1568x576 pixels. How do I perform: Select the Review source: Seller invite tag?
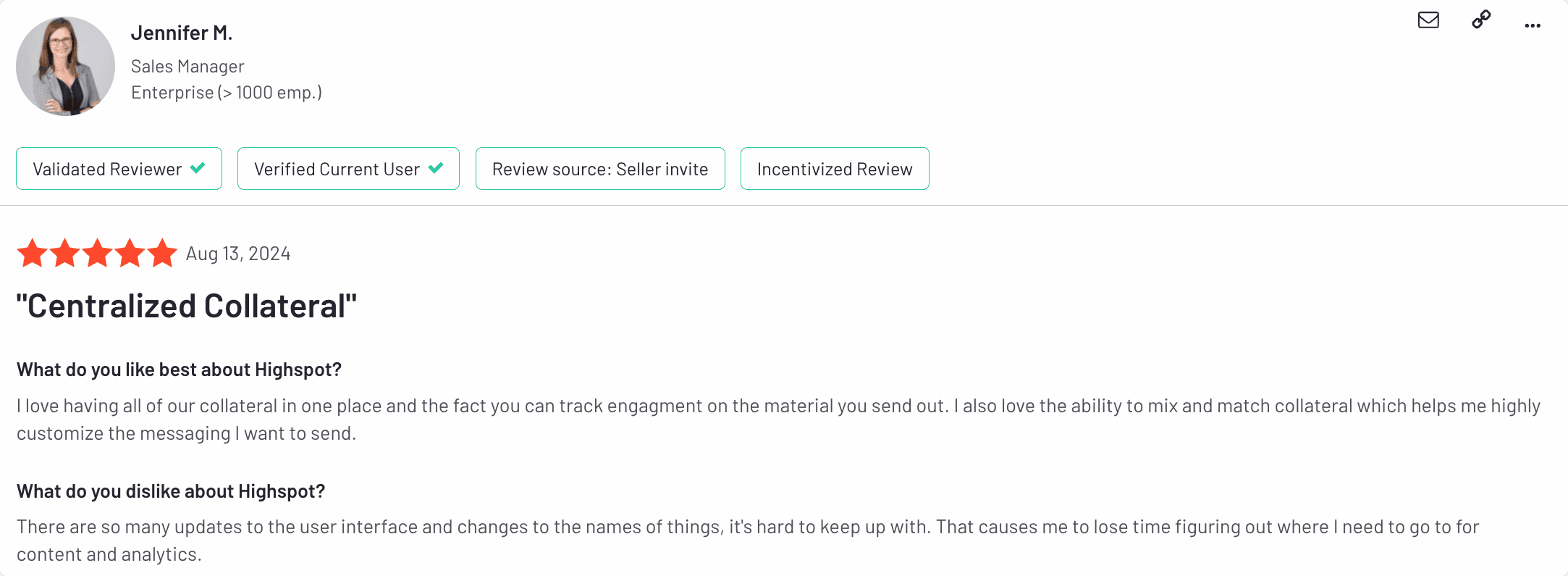pyautogui.click(x=600, y=169)
